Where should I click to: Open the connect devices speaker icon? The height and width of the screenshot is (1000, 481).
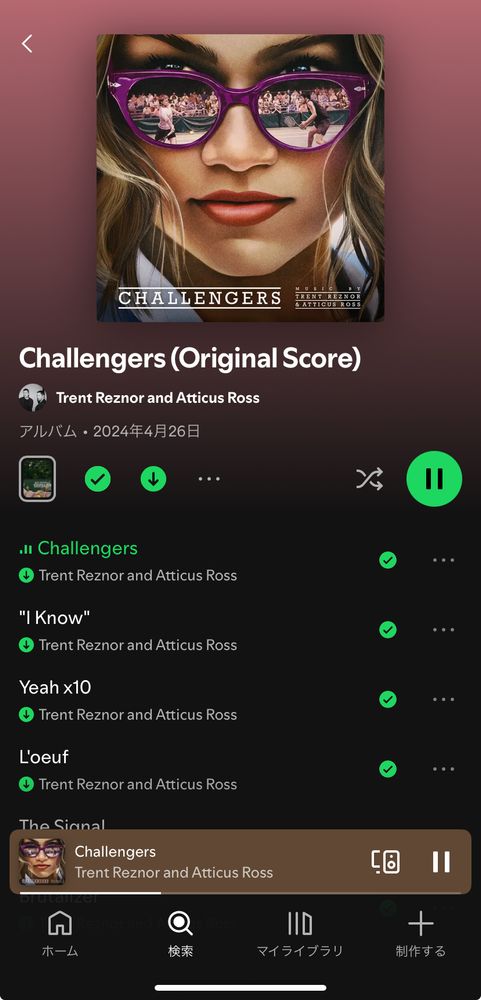point(386,862)
